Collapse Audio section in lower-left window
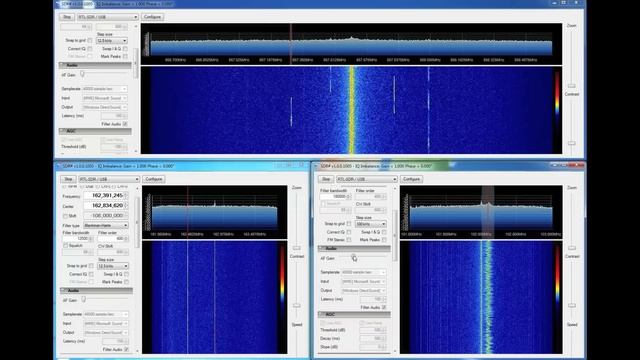Screen dimensions: 640x360 coord(96,291)
